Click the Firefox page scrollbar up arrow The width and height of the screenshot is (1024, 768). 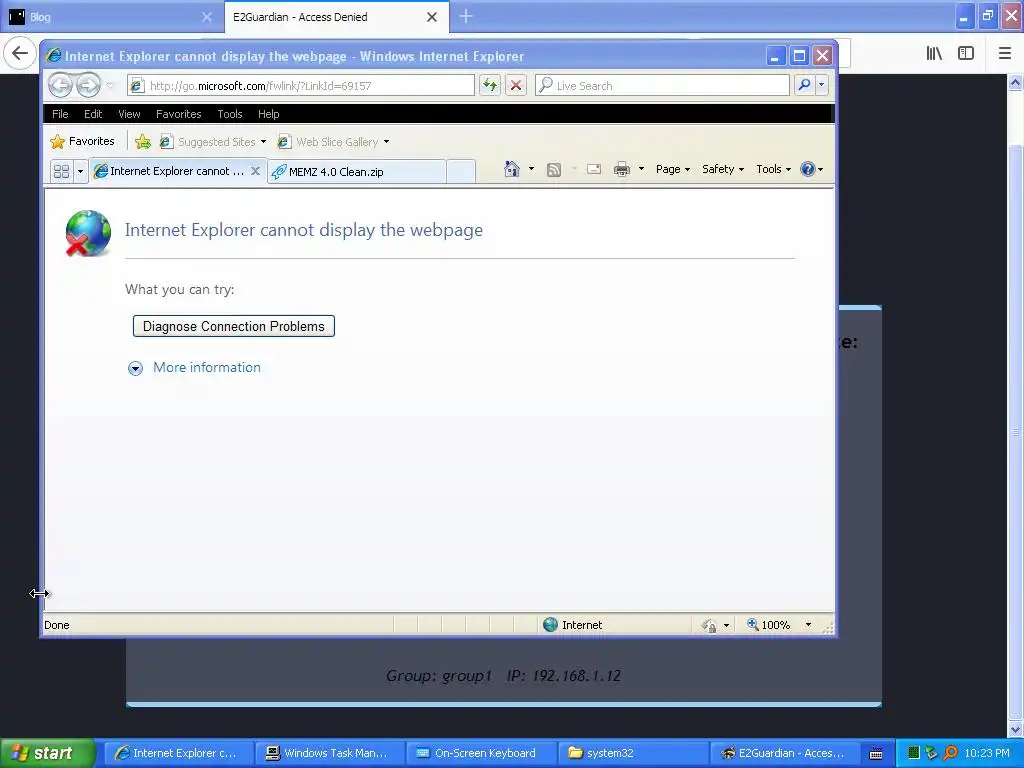coord(1016,82)
